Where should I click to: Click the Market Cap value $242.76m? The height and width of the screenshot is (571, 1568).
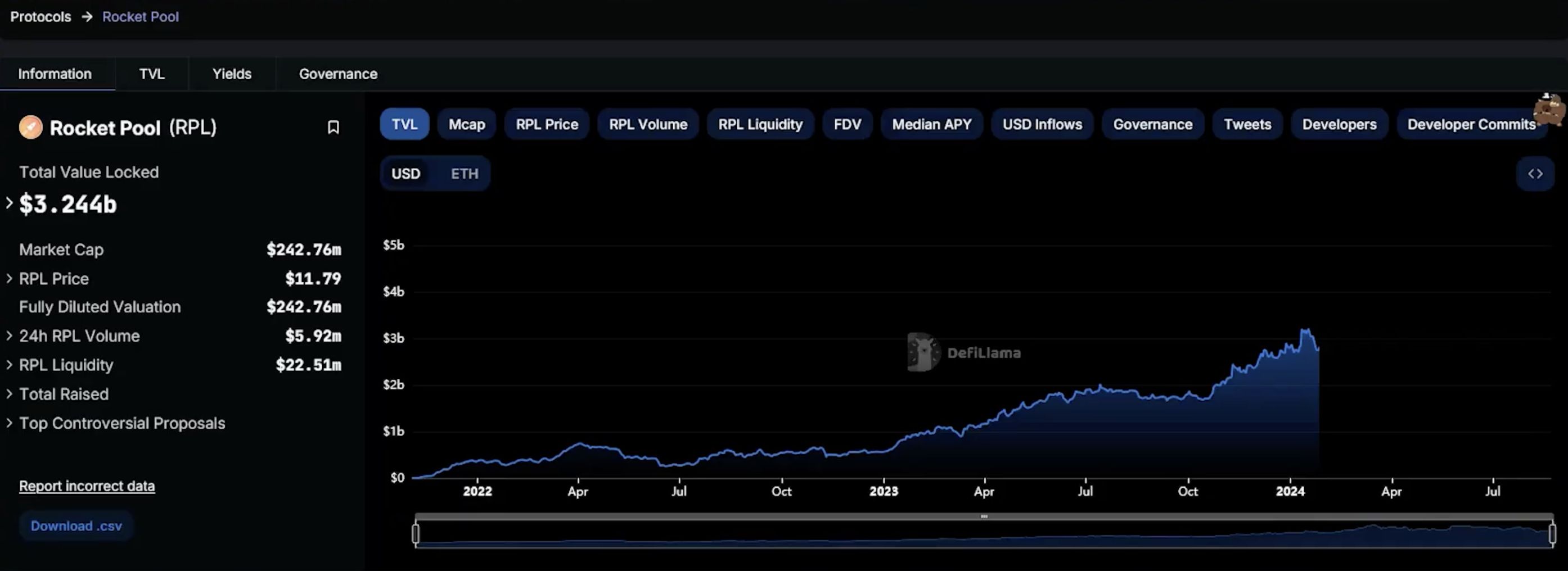click(304, 250)
